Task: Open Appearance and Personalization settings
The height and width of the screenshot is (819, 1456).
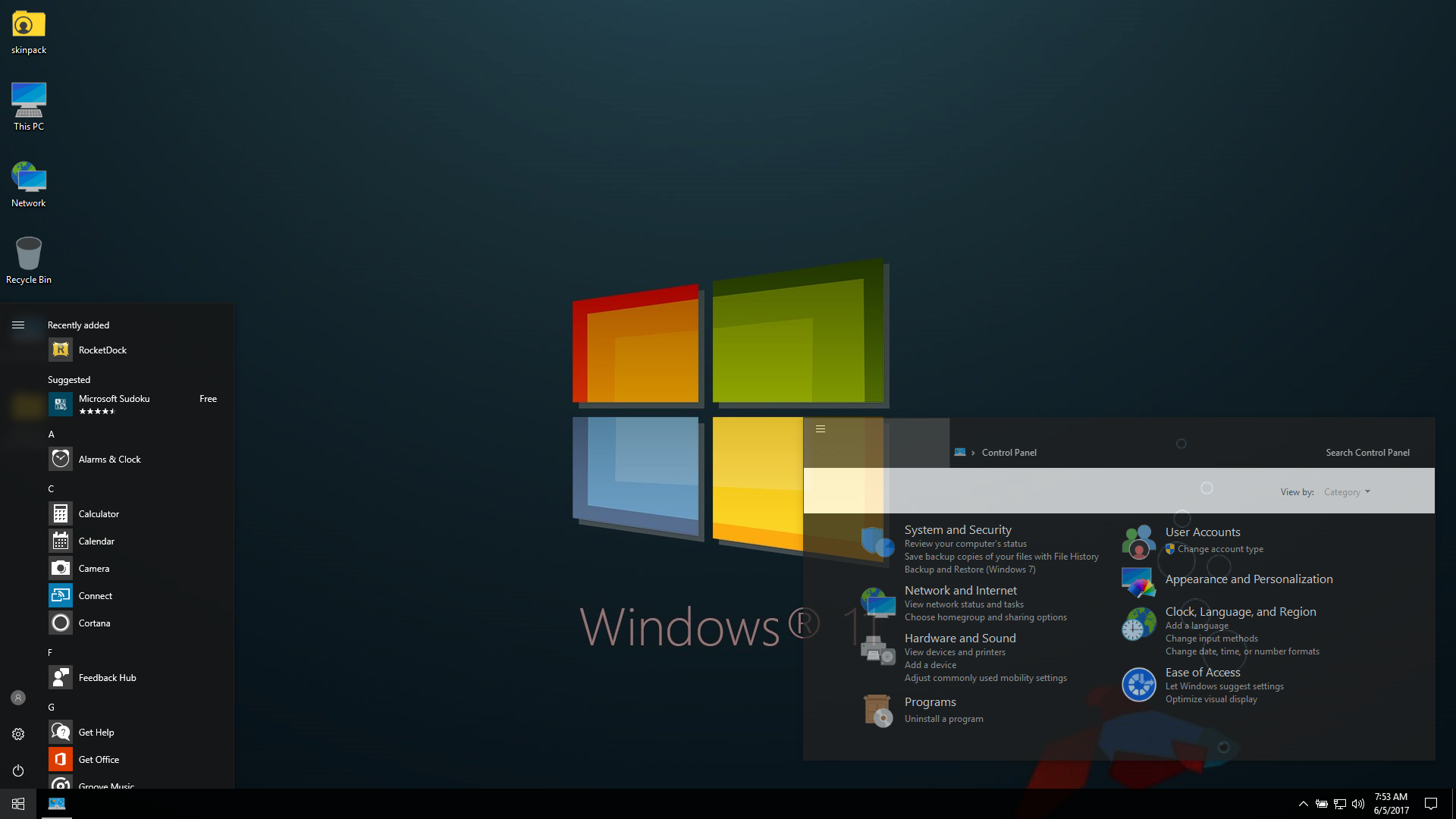Action: pyautogui.click(x=1249, y=578)
